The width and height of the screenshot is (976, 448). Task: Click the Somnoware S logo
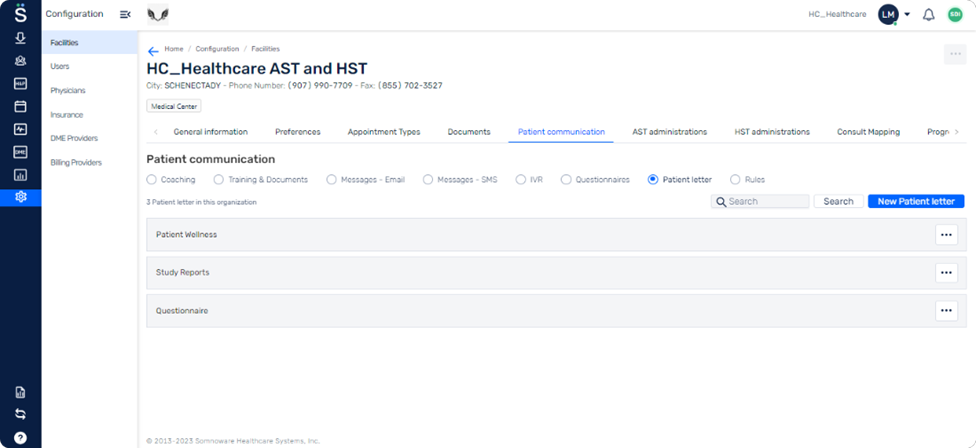[21, 12]
